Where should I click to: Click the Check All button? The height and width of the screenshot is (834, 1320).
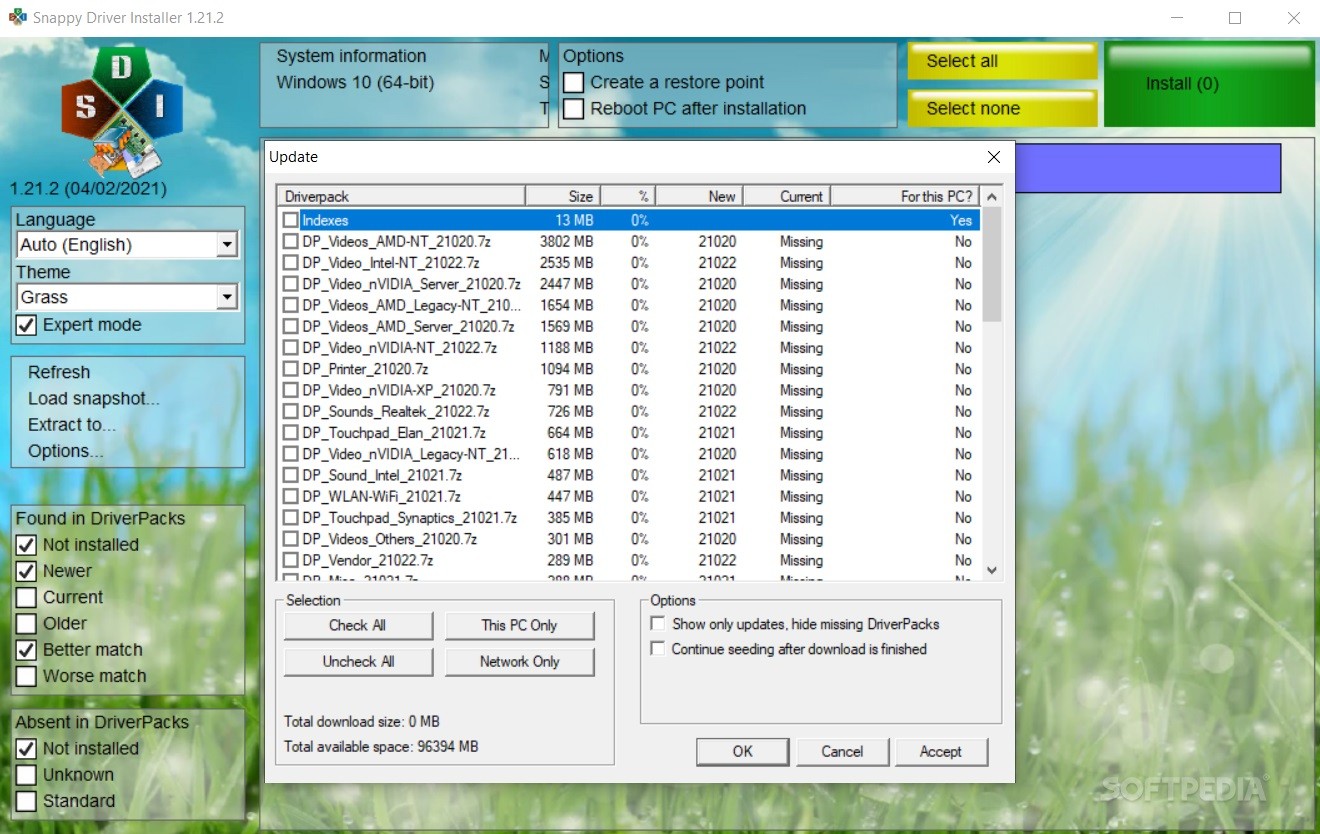[x=358, y=625]
